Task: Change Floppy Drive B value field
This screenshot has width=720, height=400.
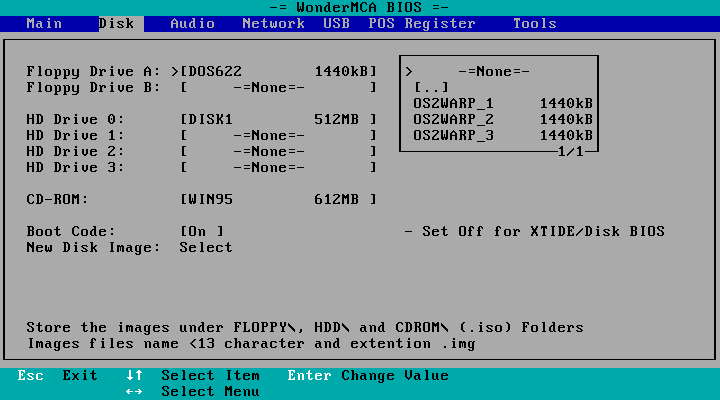Action: 279,87
